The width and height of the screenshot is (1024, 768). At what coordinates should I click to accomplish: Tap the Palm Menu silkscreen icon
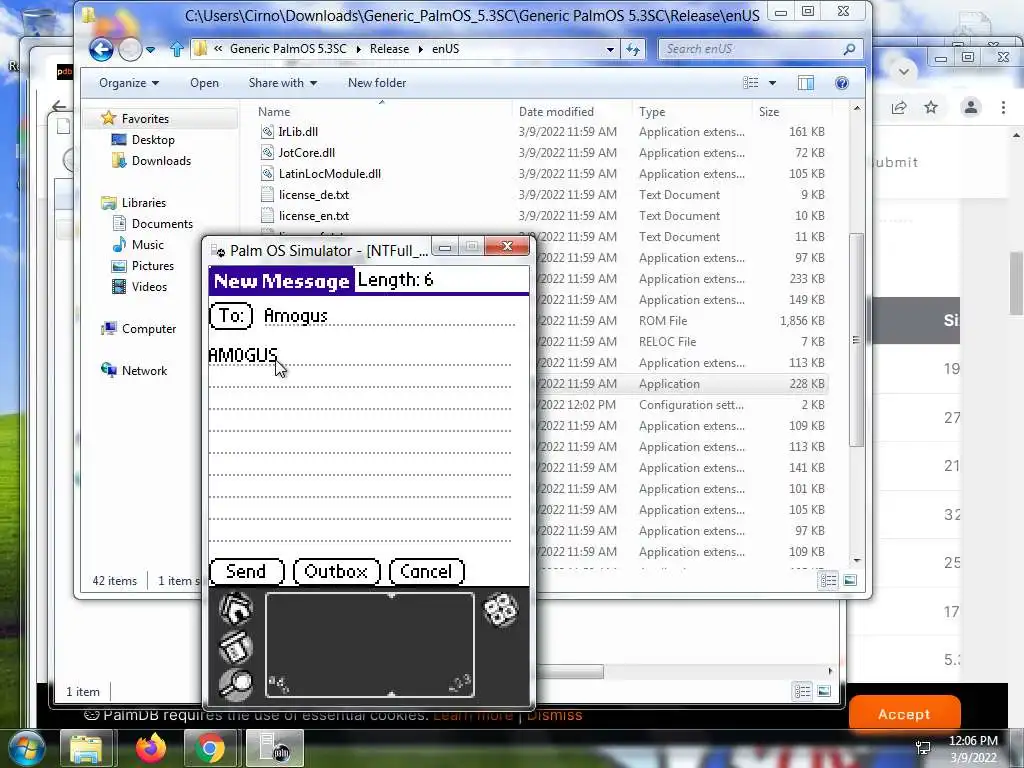click(236, 647)
